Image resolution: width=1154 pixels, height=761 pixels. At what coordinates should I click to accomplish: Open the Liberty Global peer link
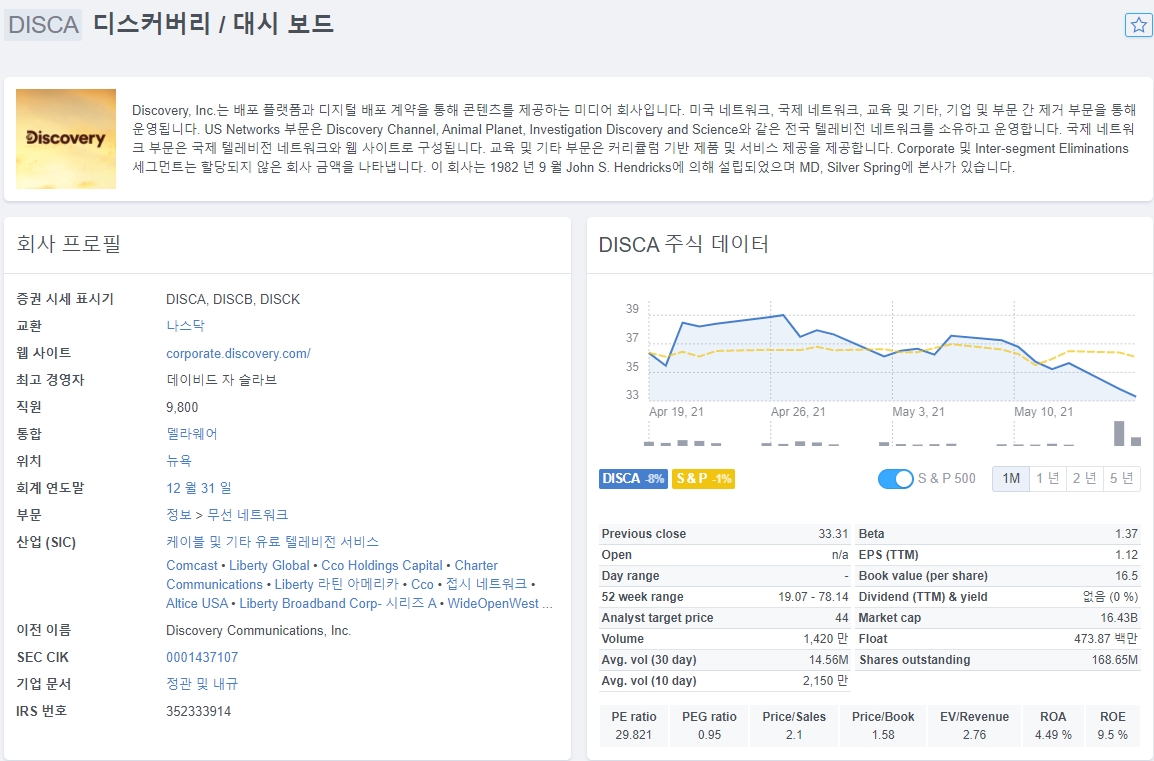pyautogui.click(x=269, y=565)
